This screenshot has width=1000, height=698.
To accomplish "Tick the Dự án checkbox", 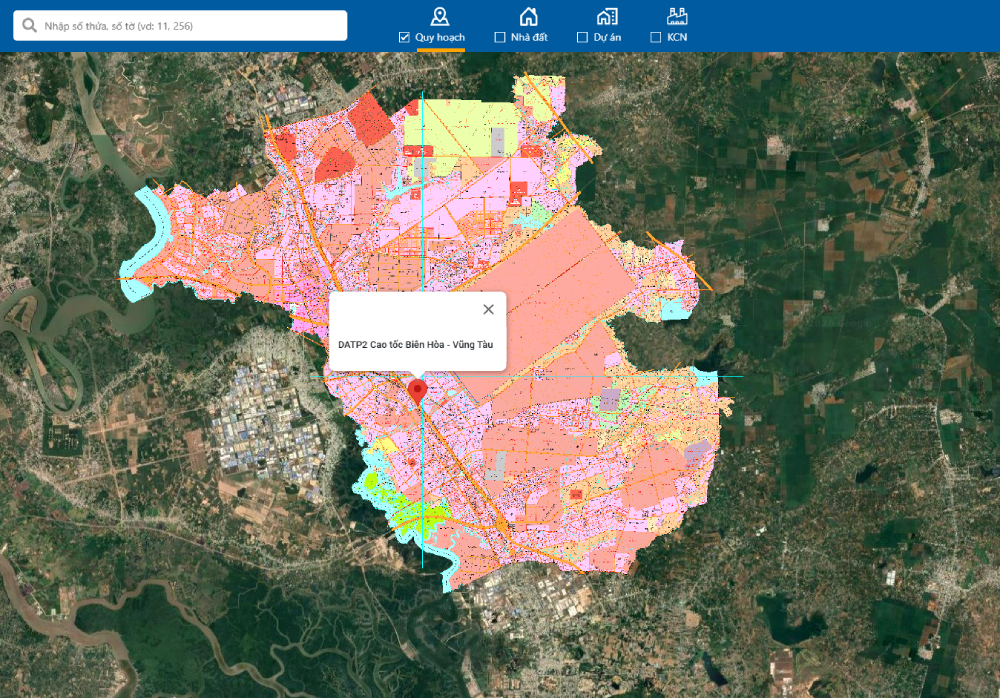I will [582, 38].
